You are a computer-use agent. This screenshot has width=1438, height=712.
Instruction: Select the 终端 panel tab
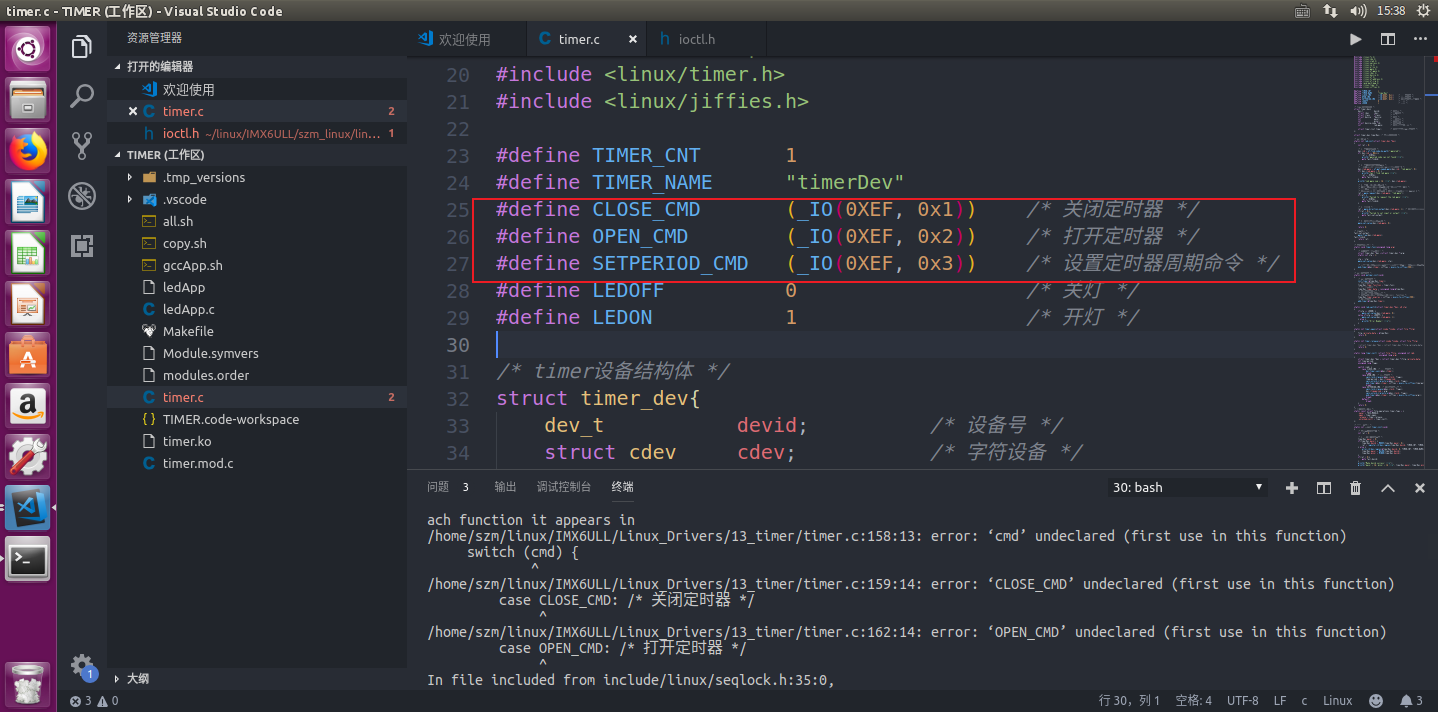(622, 487)
